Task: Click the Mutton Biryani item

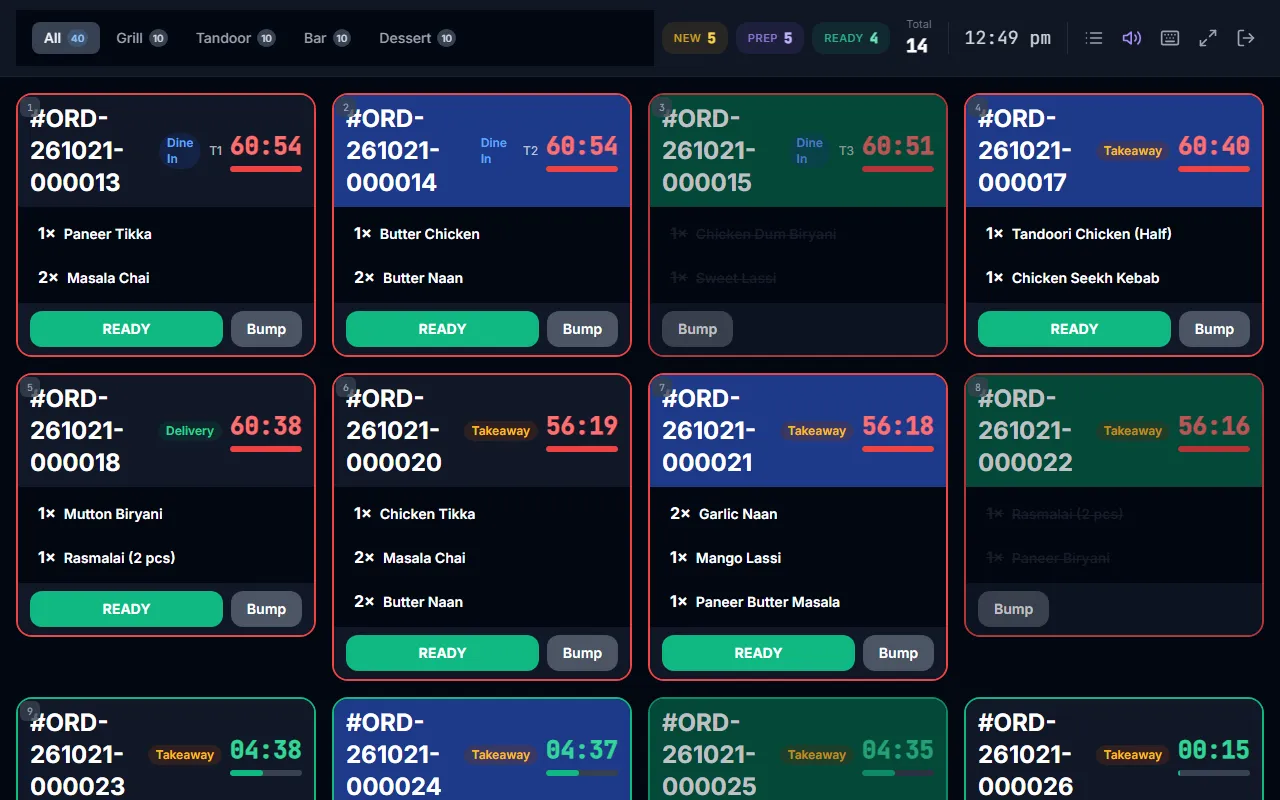Action: pos(166,514)
